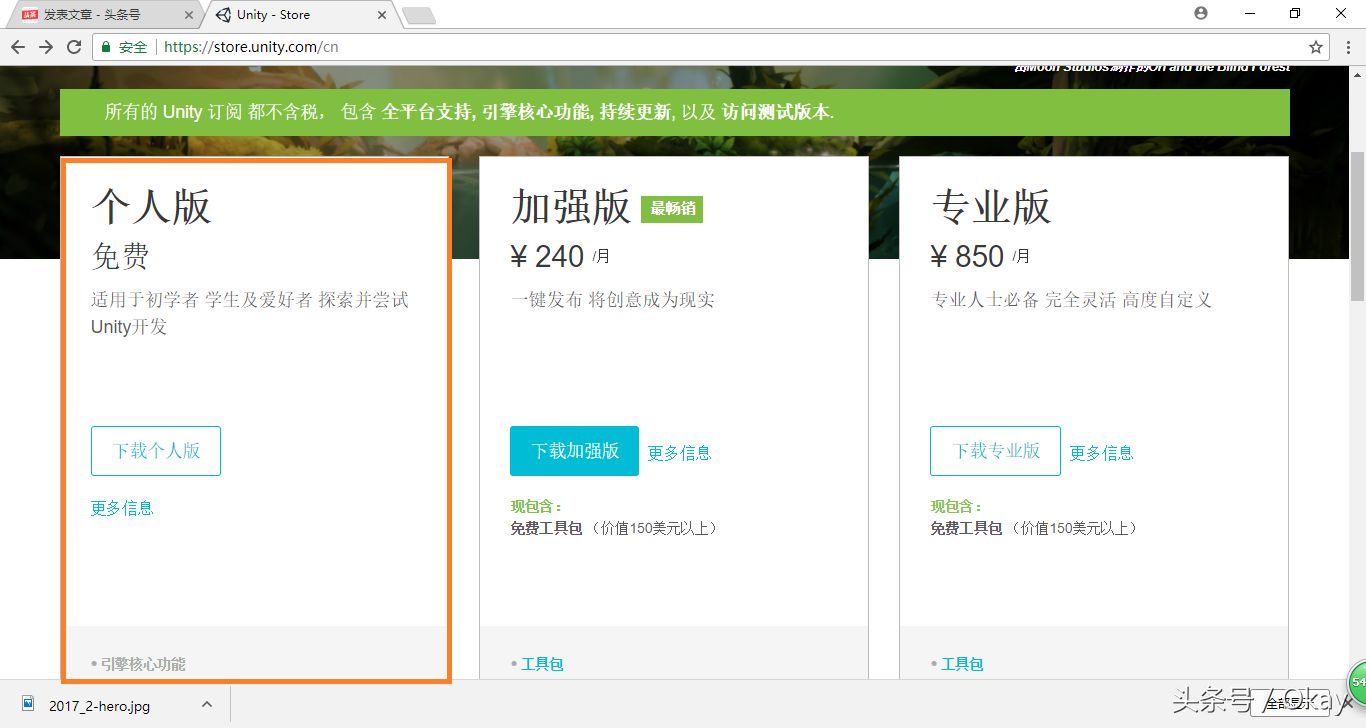Screen dimensions: 1366x728
Task: Open 更多信息 link under 个人版
Action: click(x=122, y=508)
